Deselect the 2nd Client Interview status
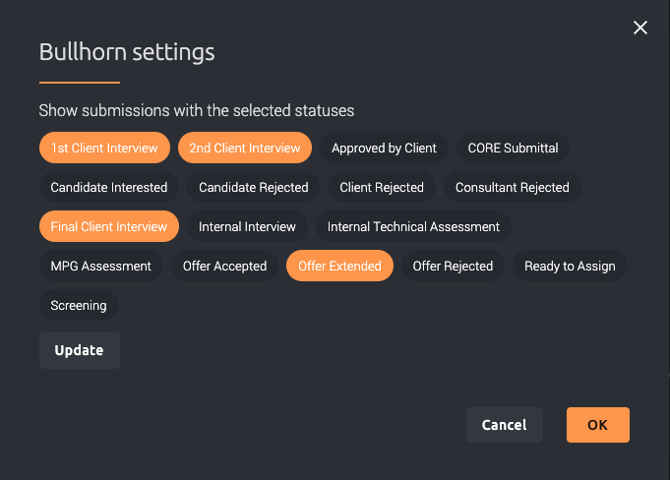The height and width of the screenshot is (480, 670). (x=245, y=148)
